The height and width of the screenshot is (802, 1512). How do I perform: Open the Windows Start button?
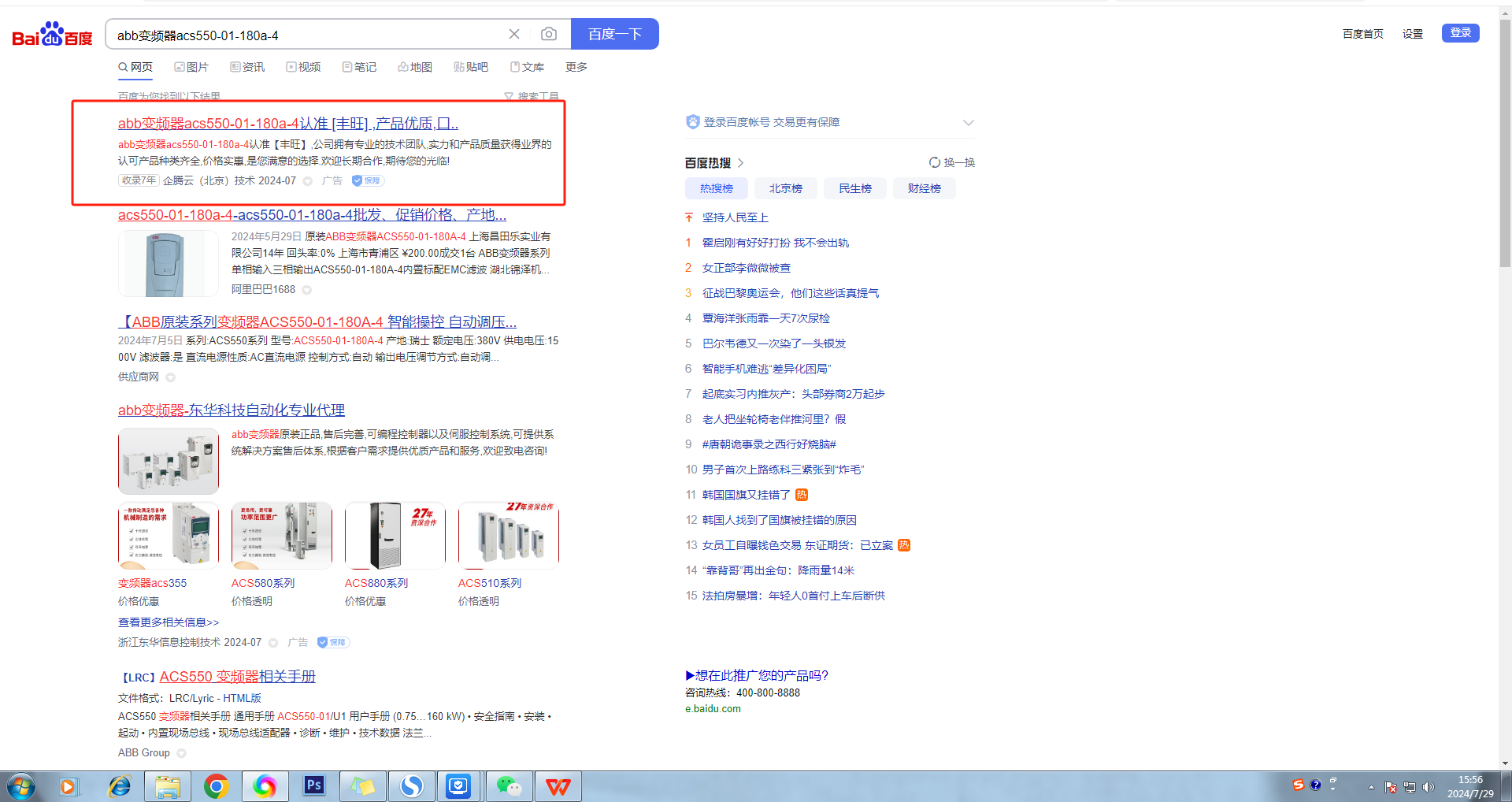tap(21, 786)
